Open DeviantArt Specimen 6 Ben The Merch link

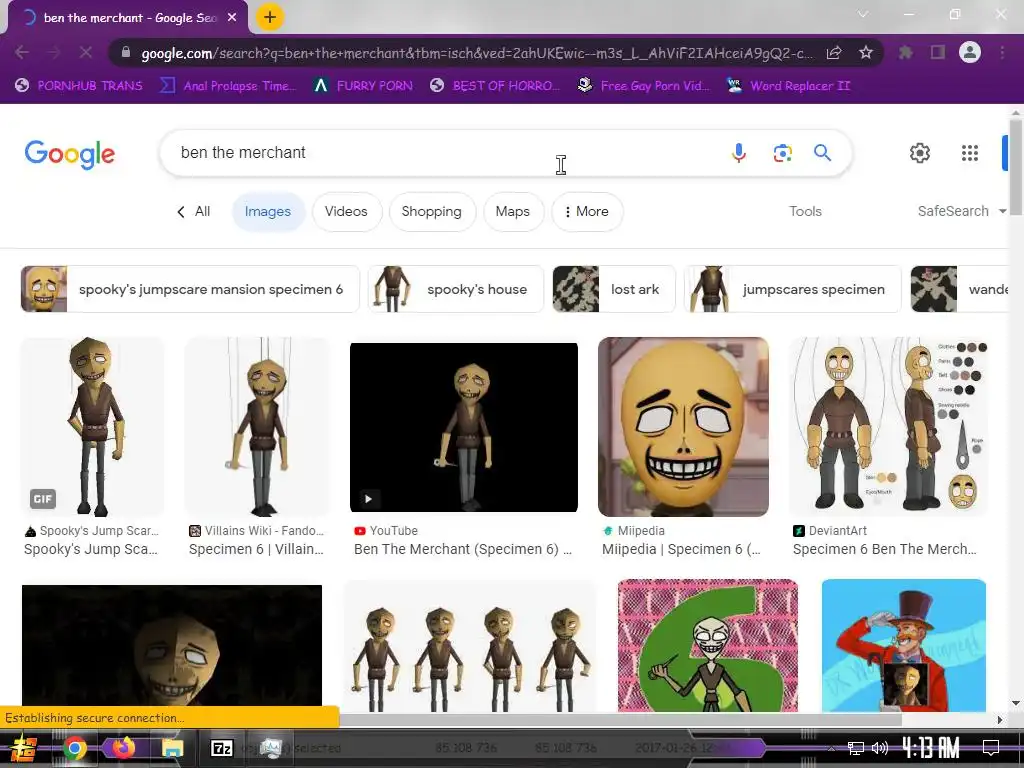point(885,549)
